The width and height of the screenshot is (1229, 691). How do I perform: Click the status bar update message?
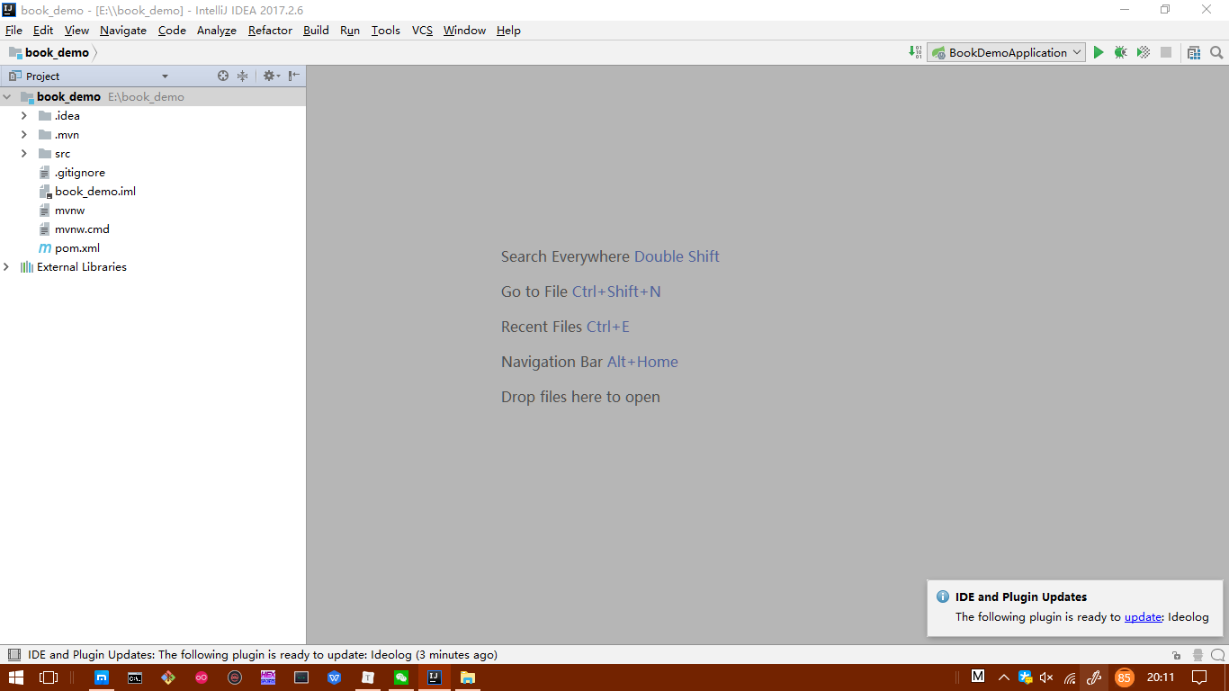coord(262,655)
